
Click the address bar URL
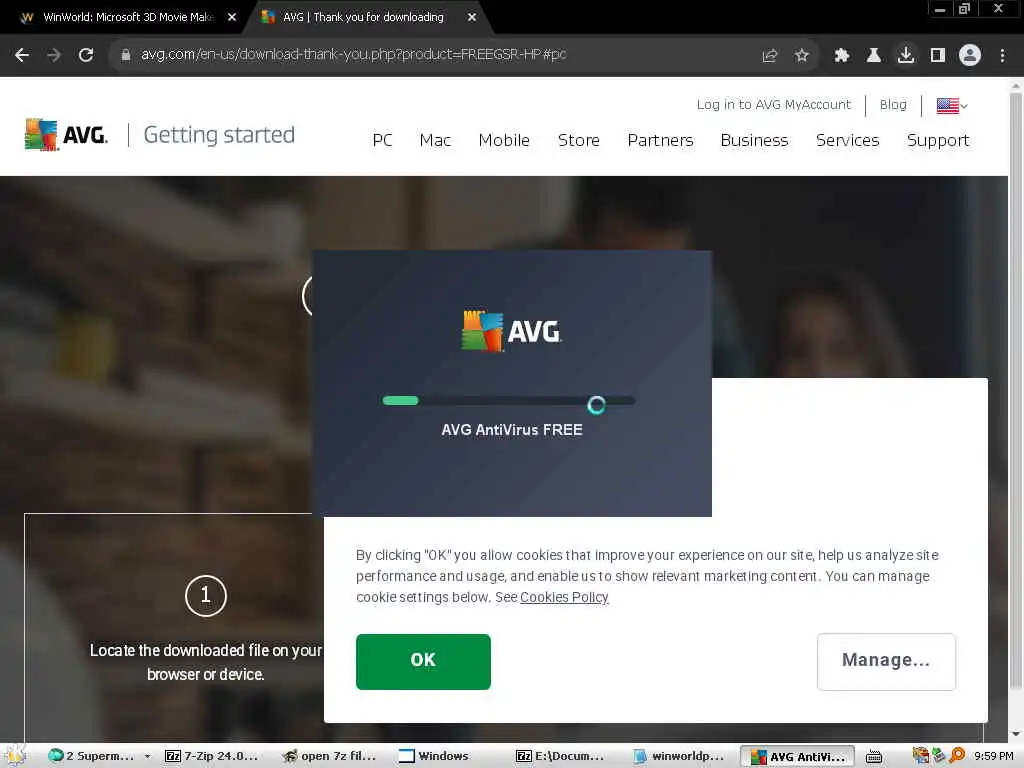point(353,54)
